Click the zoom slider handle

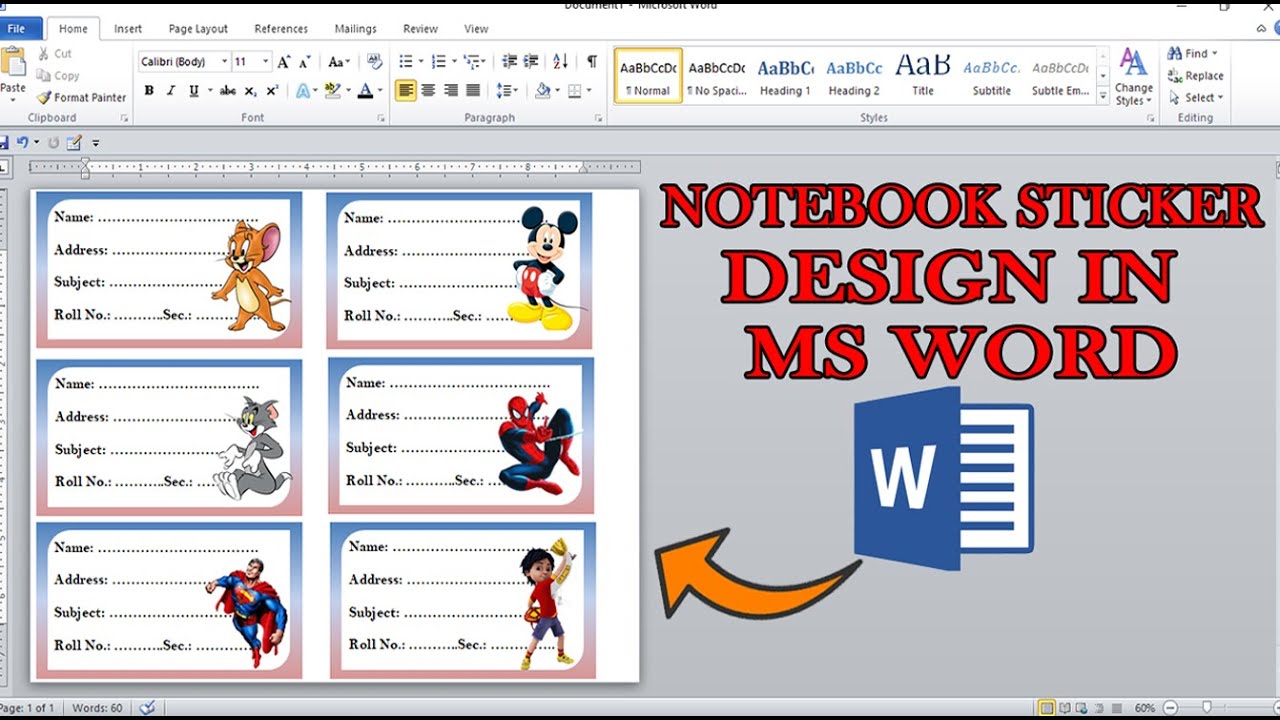[1207, 708]
